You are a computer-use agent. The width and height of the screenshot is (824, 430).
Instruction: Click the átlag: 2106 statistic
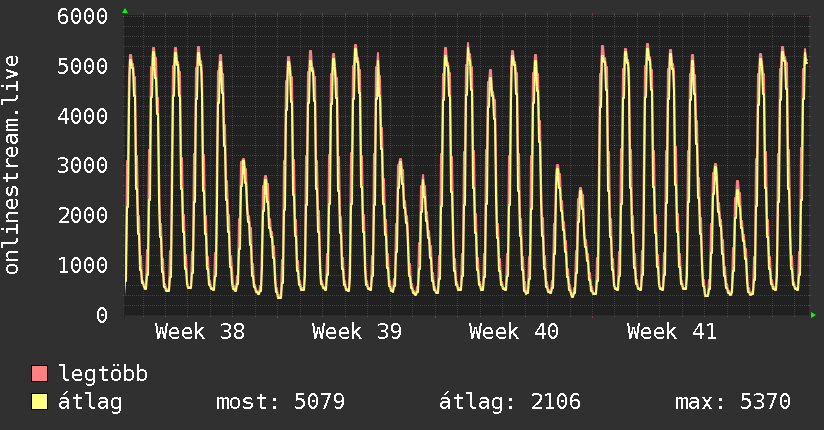(x=510, y=402)
